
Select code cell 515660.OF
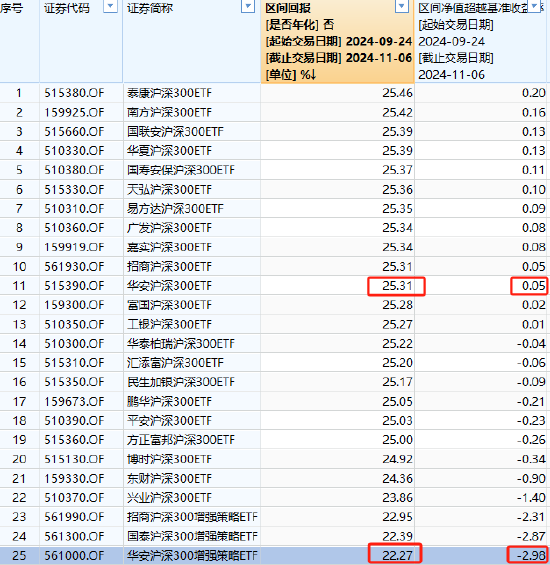(74, 132)
